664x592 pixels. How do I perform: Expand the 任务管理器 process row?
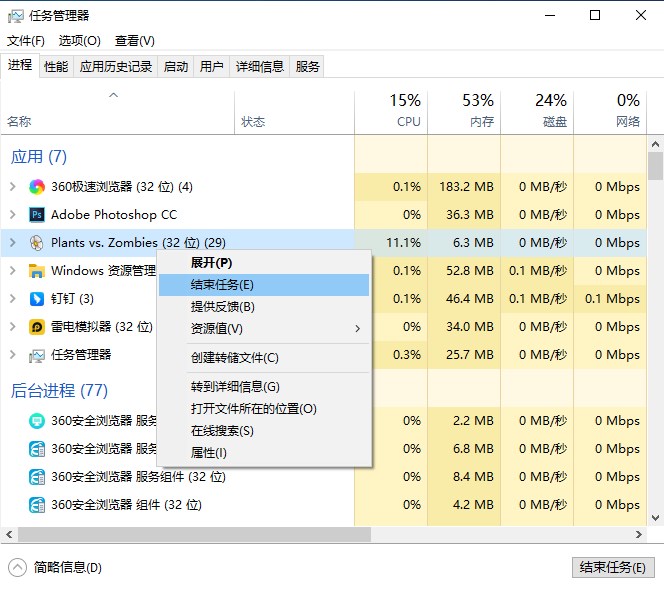coord(13,355)
